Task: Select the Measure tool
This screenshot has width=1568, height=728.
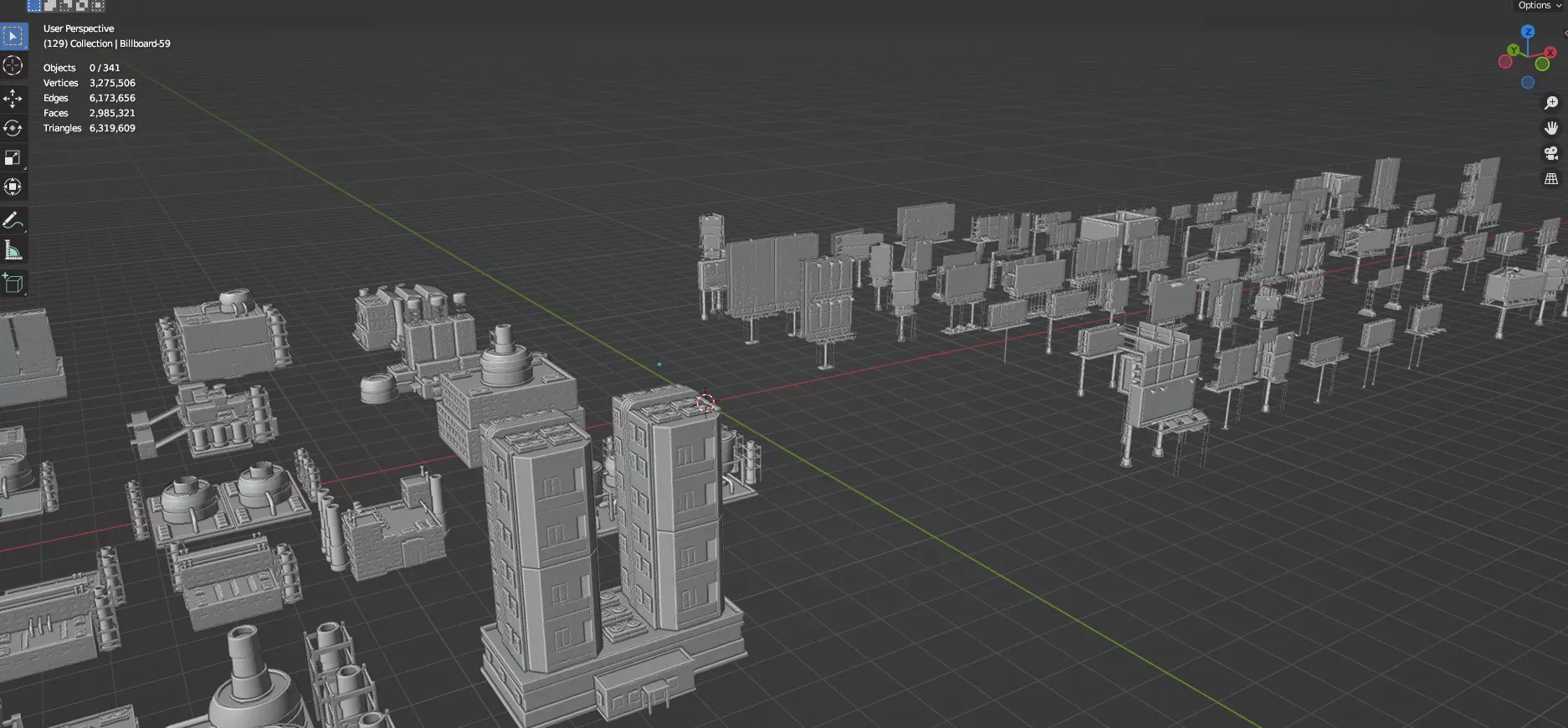Action: tap(13, 249)
